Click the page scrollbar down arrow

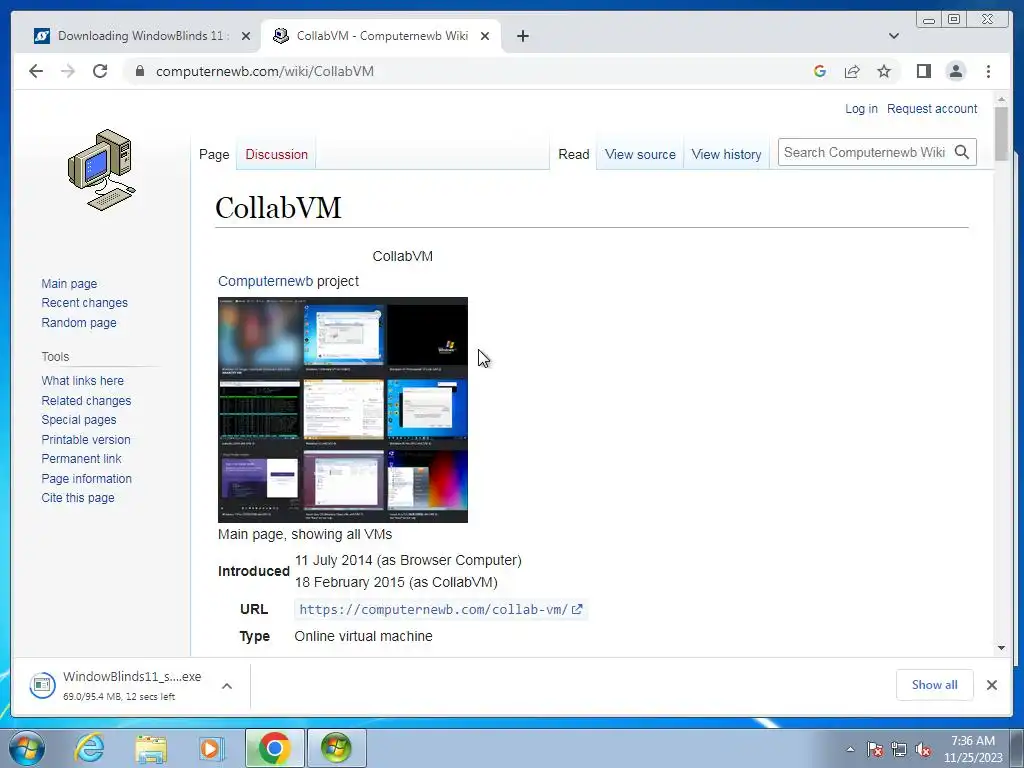pyautogui.click(x=1001, y=648)
